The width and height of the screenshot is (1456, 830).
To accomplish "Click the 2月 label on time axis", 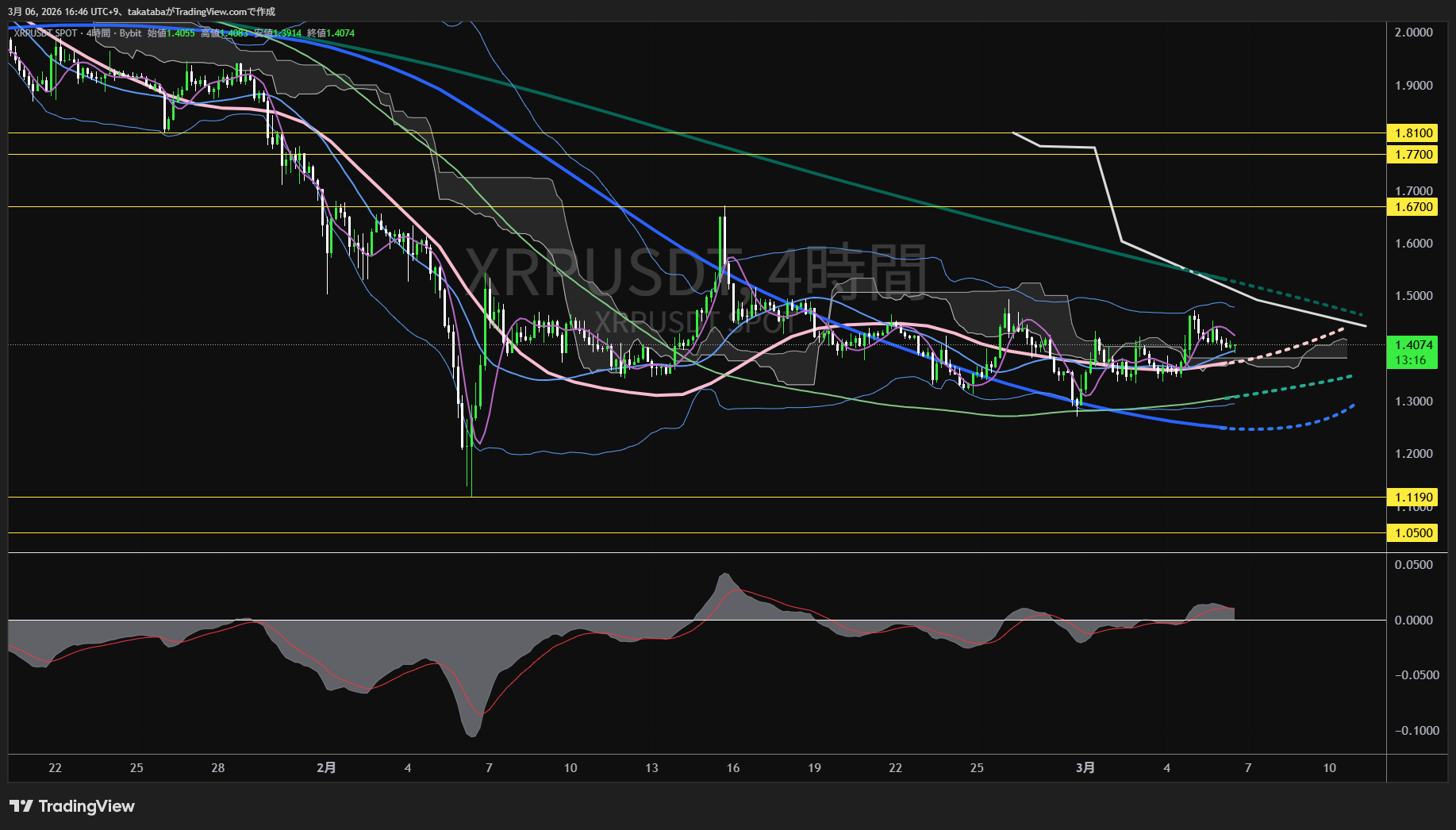I will 326,768.
